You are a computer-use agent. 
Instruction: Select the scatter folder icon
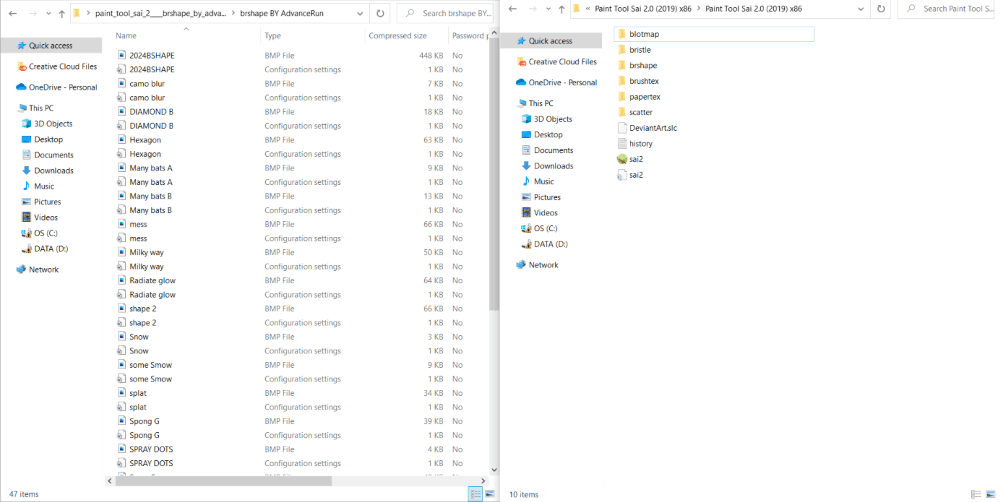622,112
